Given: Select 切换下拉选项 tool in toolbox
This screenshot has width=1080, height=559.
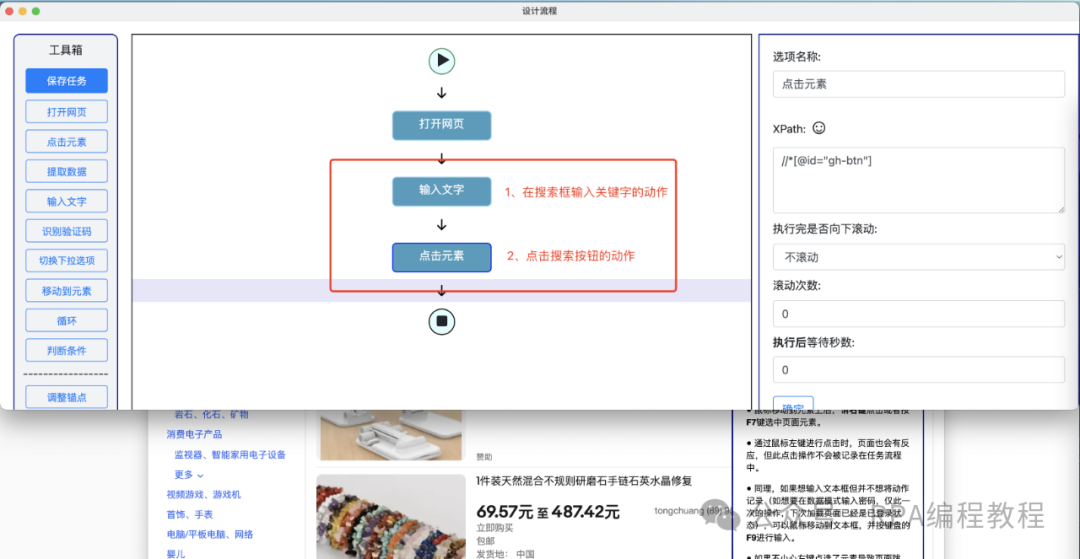Looking at the screenshot, I should (67, 261).
